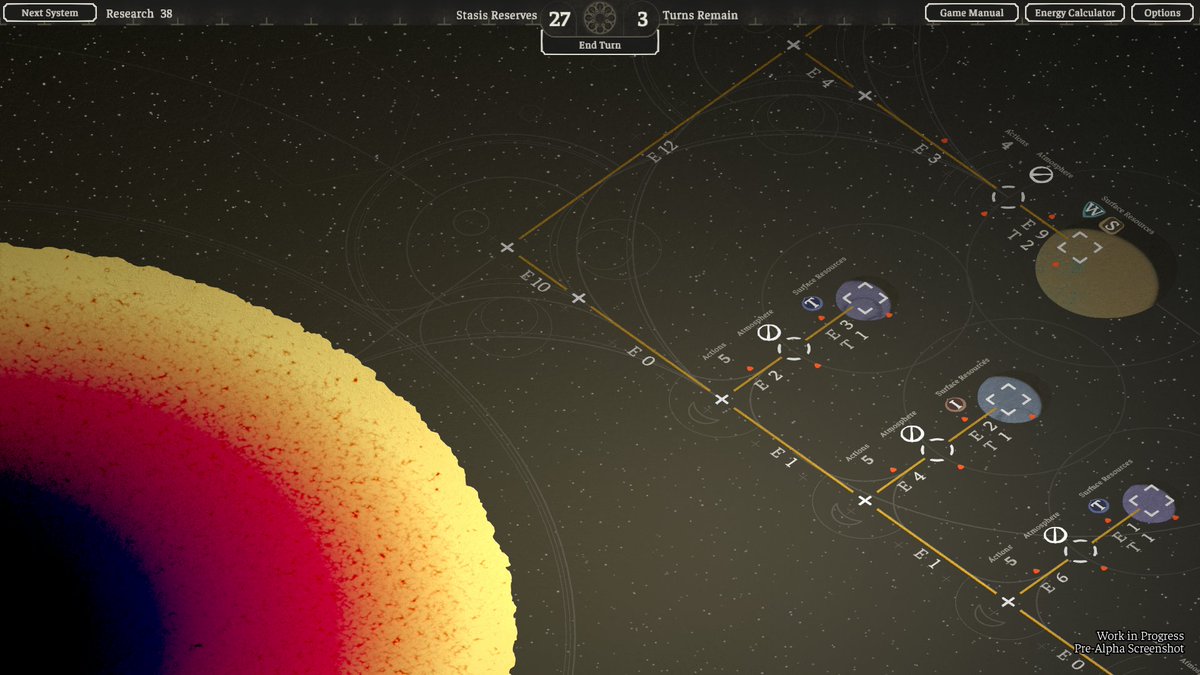Click the circular emblem between the reserve counters

coord(600,16)
